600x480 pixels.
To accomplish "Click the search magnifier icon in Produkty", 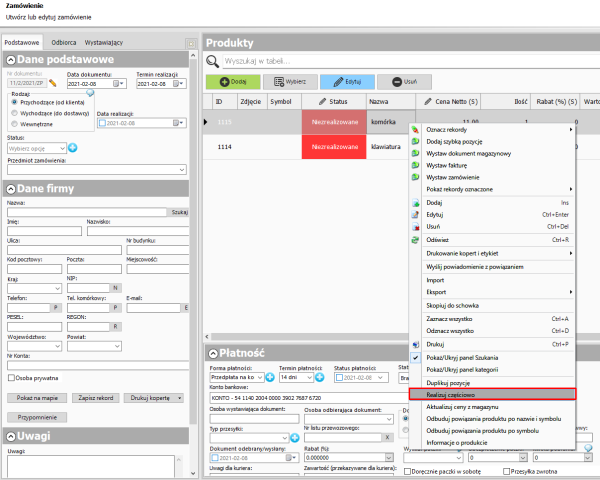I will point(212,61).
